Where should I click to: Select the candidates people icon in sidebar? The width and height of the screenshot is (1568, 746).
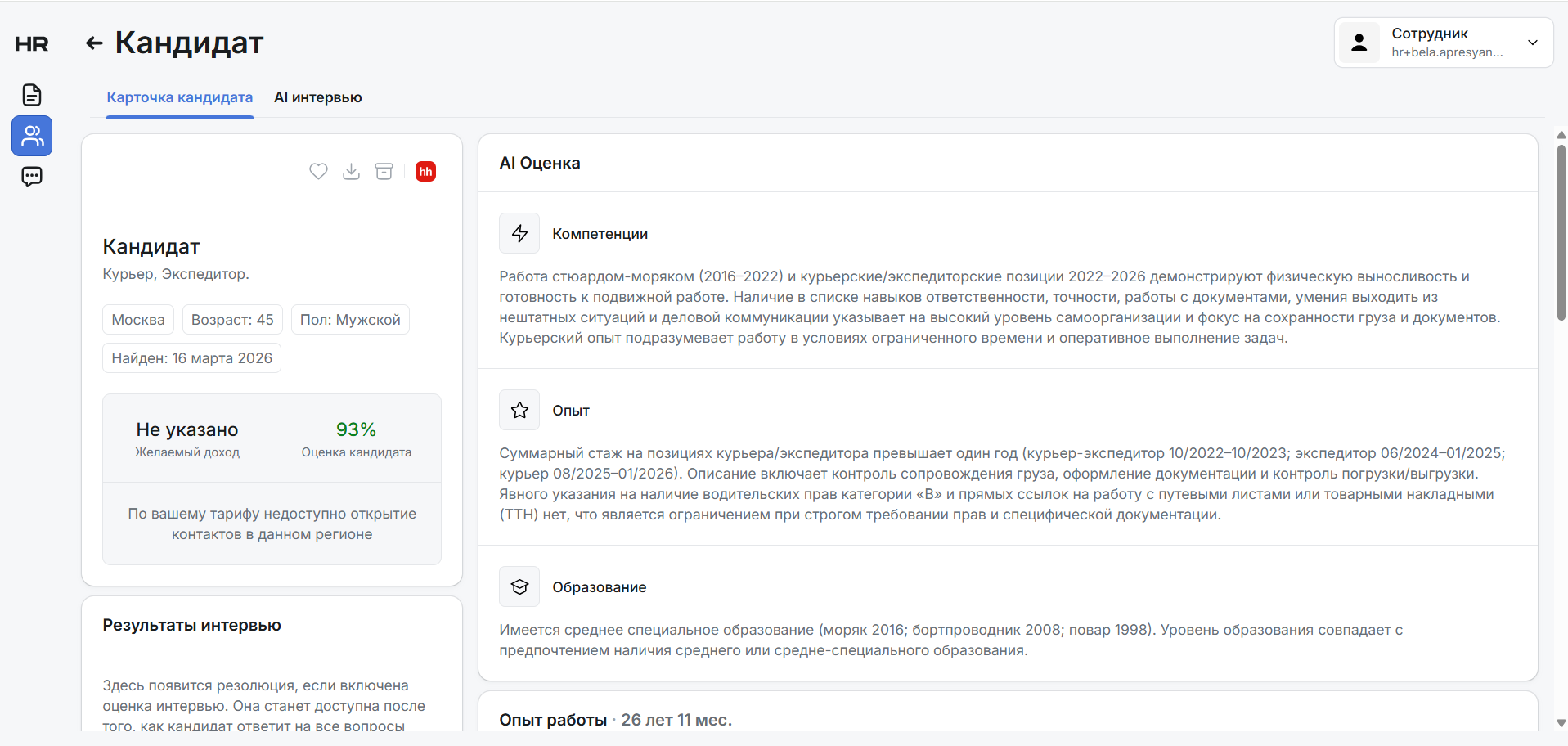coord(32,136)
